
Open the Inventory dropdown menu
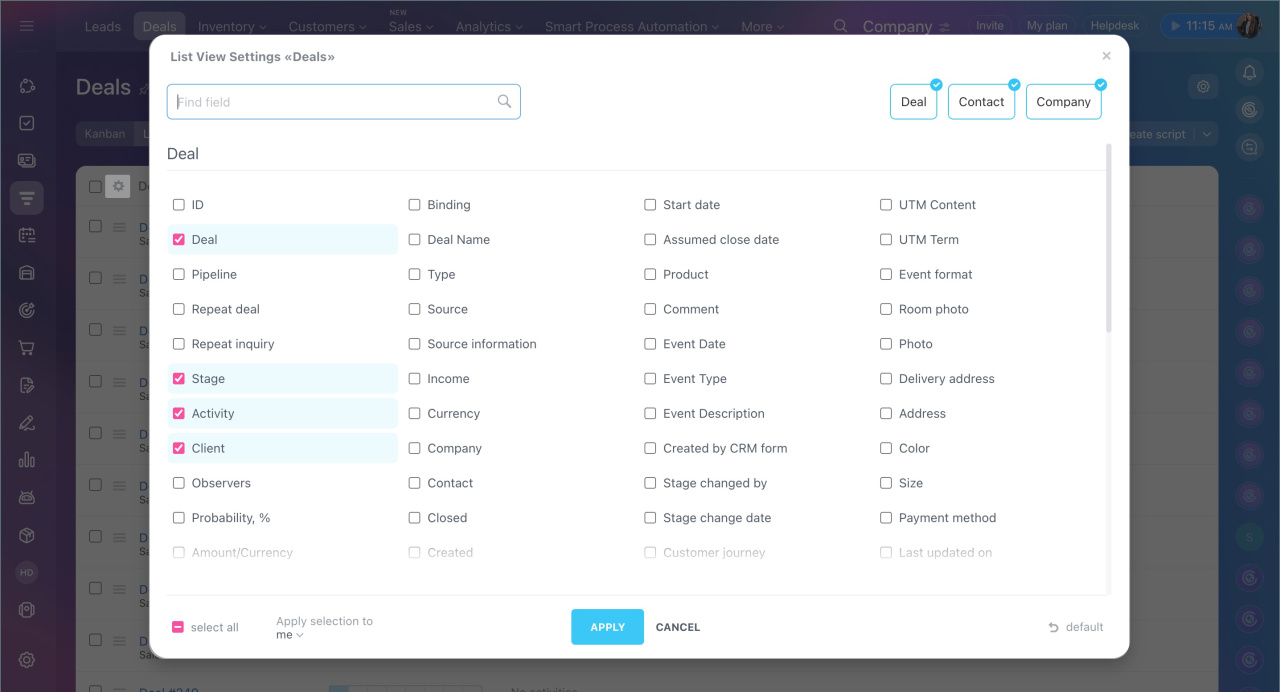tap(232, 27)
